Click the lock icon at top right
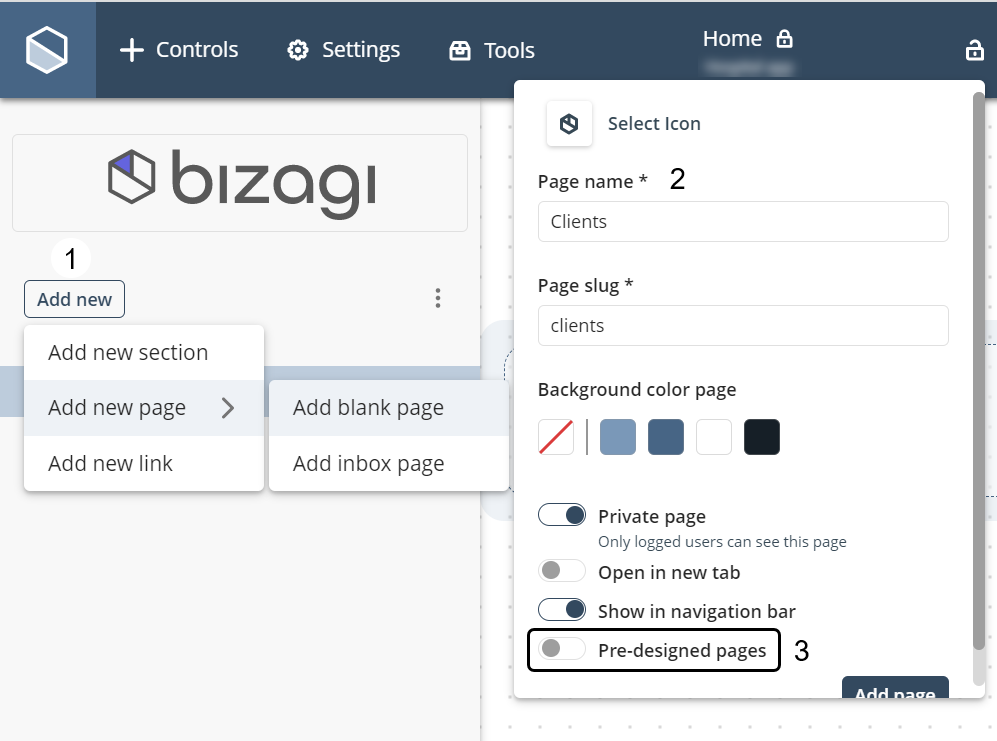 [975, 49]
